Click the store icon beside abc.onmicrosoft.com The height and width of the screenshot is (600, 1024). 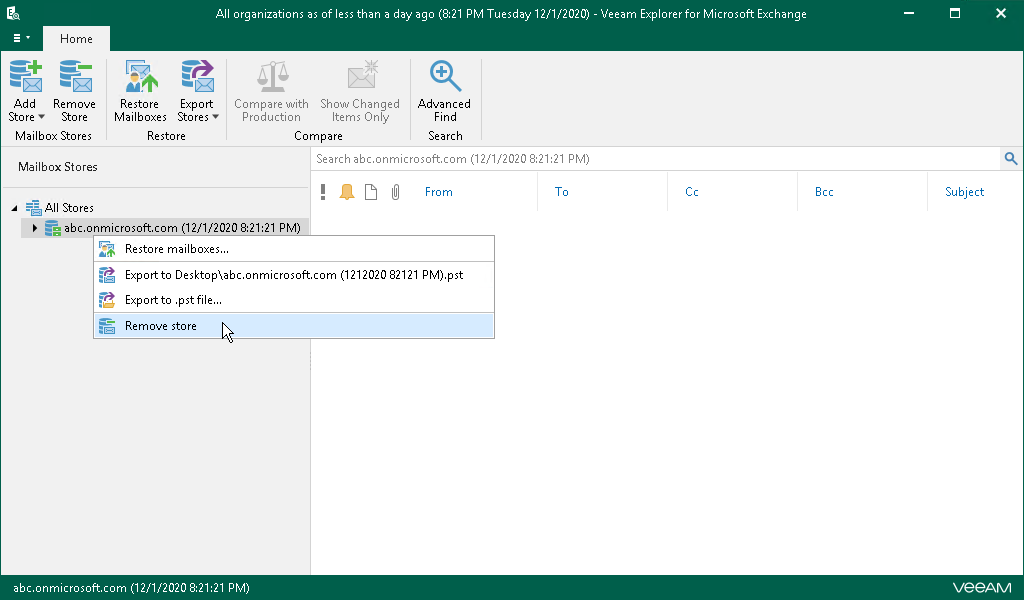click(x=52, y=228)
